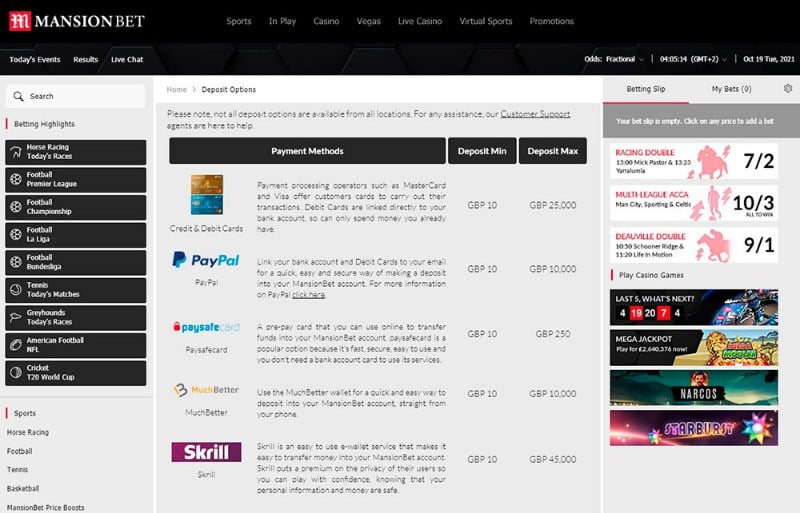The height and width of the screenshot is (513, 800).
Task: Click the breadcrumb chevron after Home
Action: pyautogui.click(x=194, y=89)
